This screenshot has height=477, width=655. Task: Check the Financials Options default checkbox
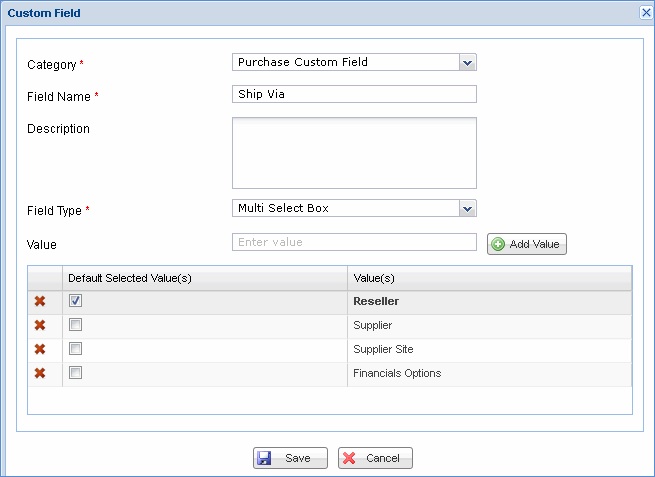[x=76, y=372]
